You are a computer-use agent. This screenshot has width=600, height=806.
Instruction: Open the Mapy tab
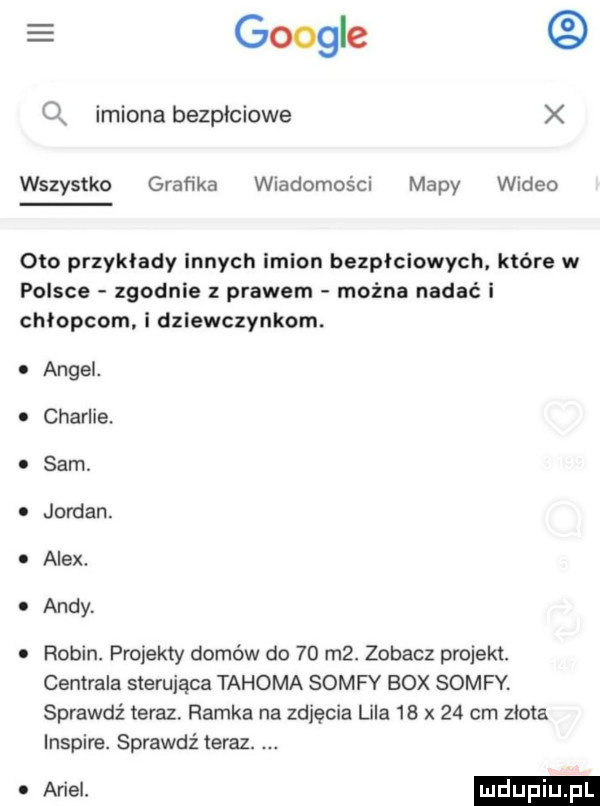[434, 185]
